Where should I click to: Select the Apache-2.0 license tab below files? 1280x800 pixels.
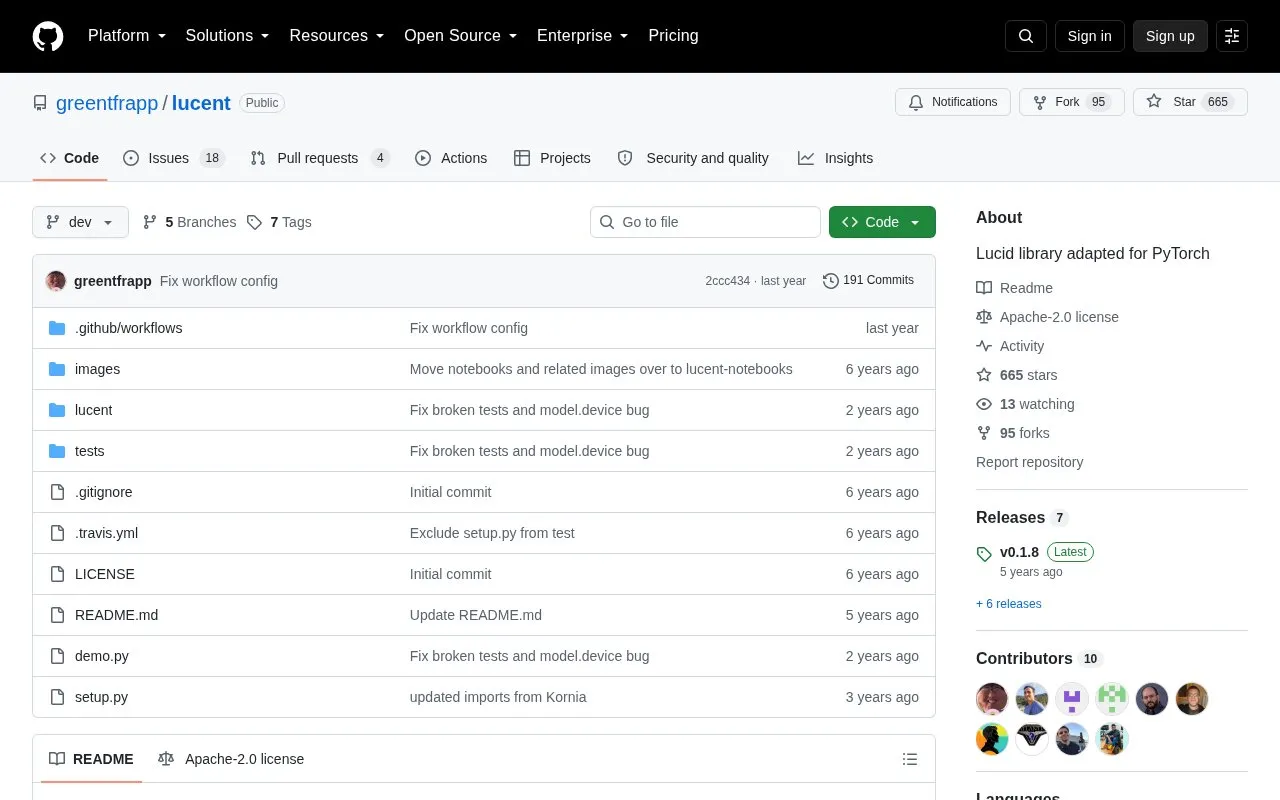point(231,759)
